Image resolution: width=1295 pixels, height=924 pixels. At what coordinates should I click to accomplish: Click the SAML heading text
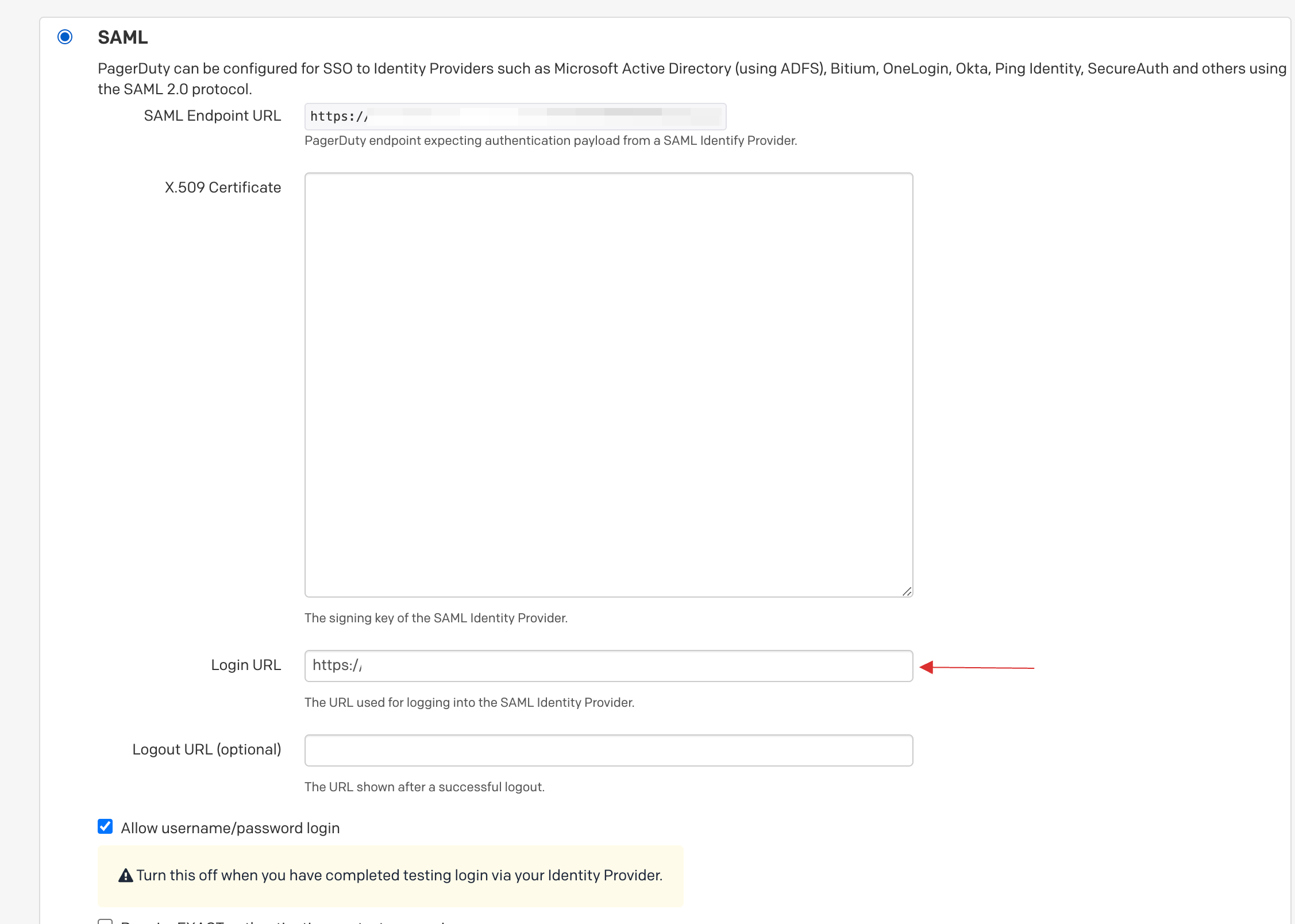click(x=123, y=37)
